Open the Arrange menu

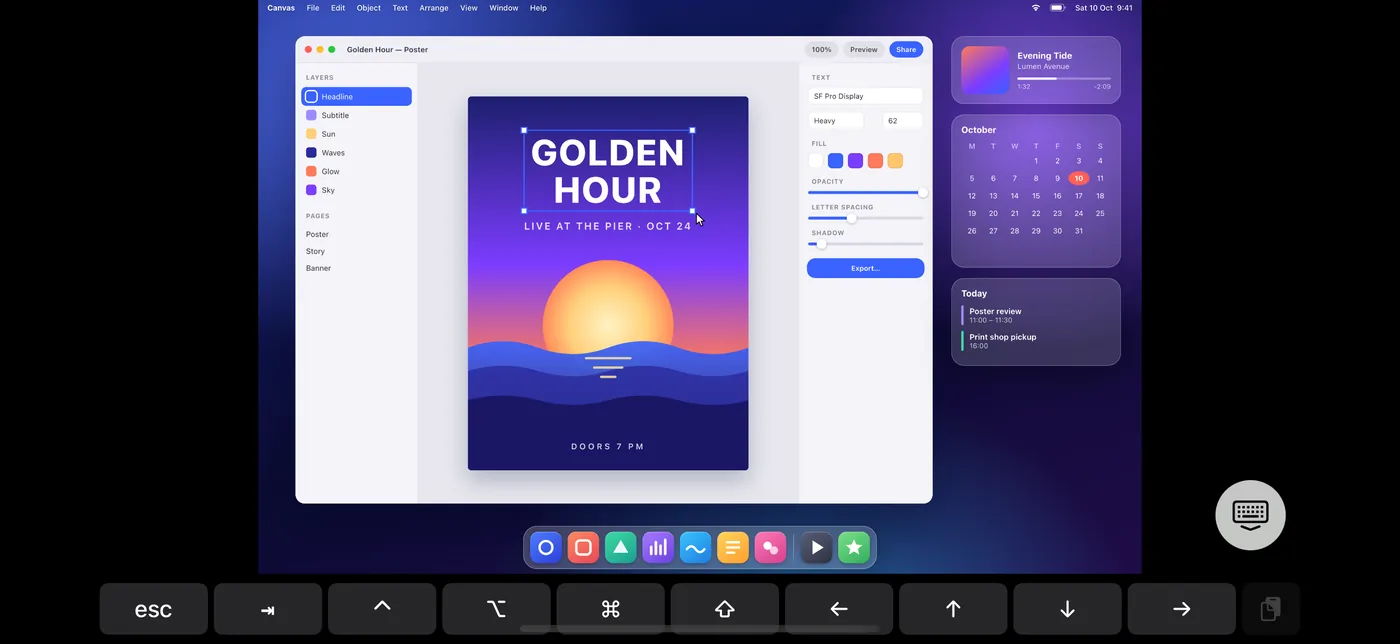(434, 8)
